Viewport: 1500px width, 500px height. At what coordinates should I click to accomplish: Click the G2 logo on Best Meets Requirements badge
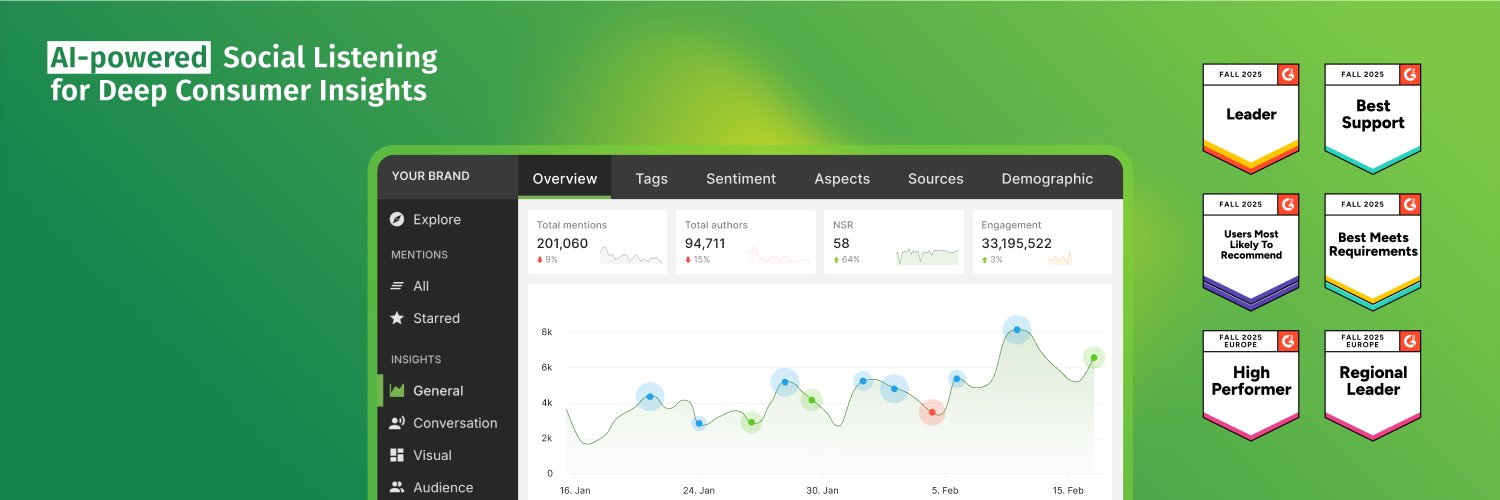click(1411, 204)
